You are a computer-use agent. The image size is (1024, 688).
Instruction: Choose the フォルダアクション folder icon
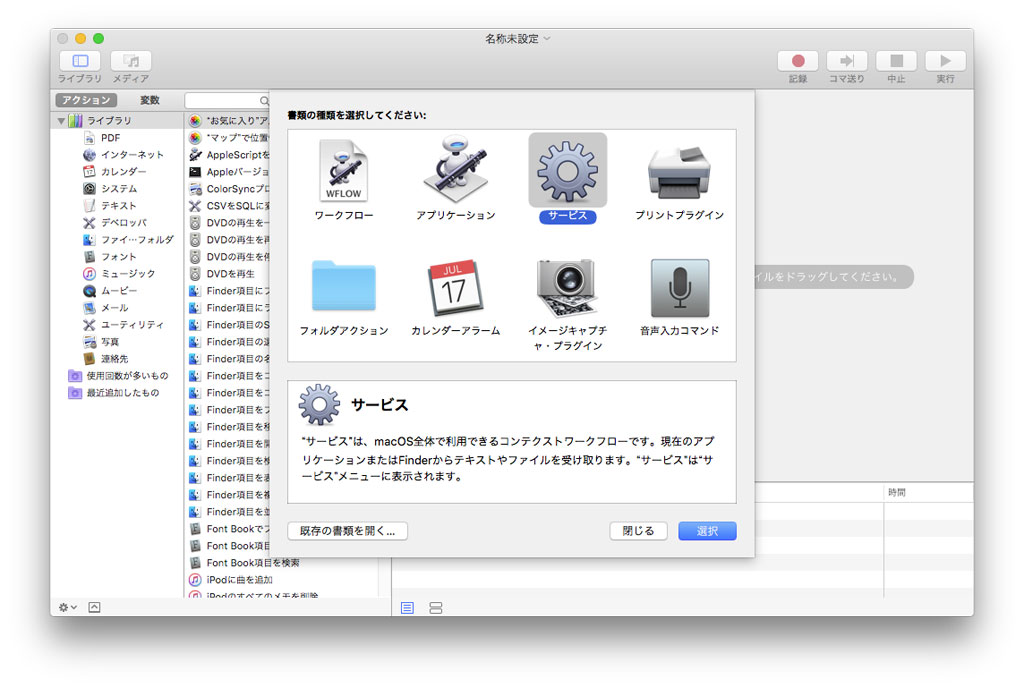click(344, 286)
